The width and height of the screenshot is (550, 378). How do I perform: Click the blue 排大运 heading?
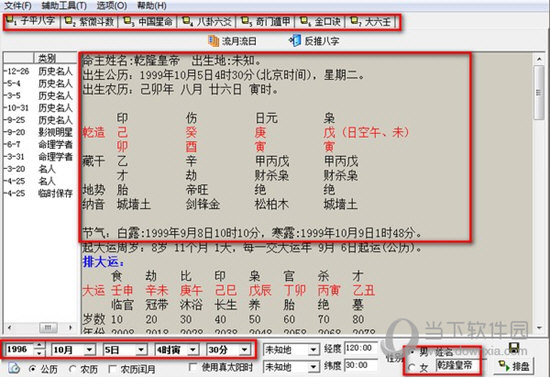[104, 262]
